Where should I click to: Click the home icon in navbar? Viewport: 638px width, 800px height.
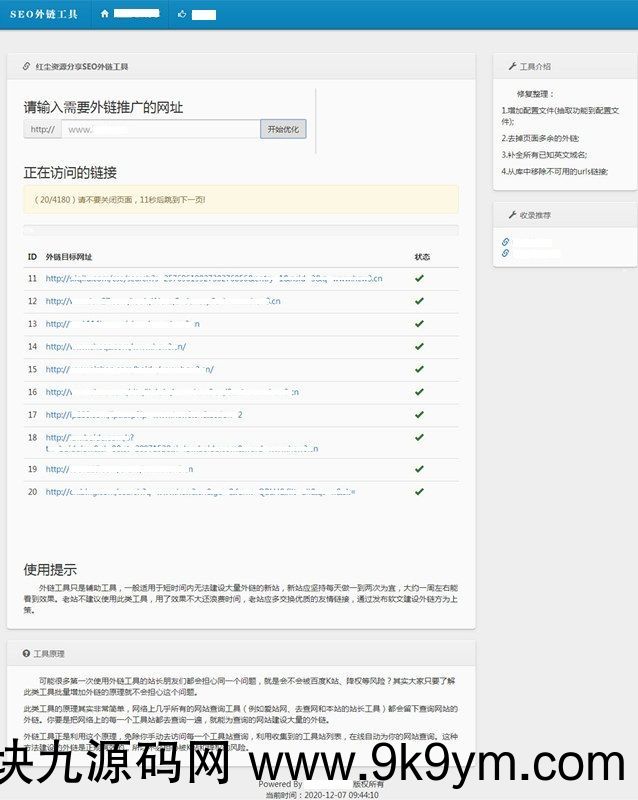pos(105,14)
